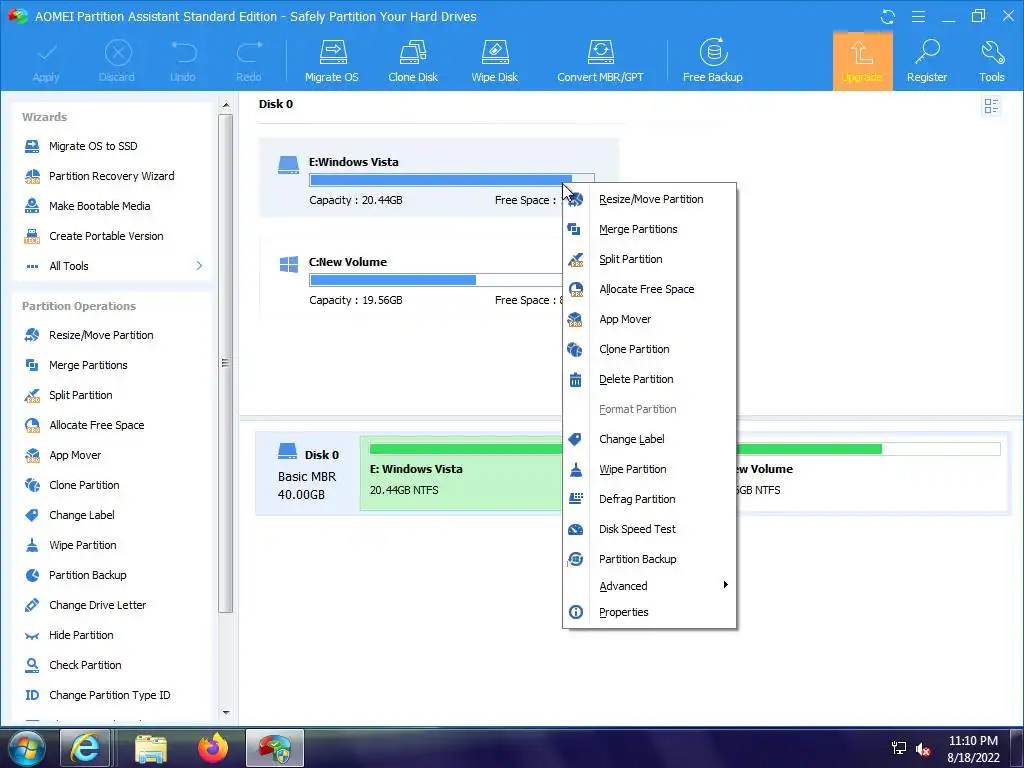This screenshot has width=1024, height=768.
Task: Choose Resize/Move Partition in context menu
Action: 649,200
